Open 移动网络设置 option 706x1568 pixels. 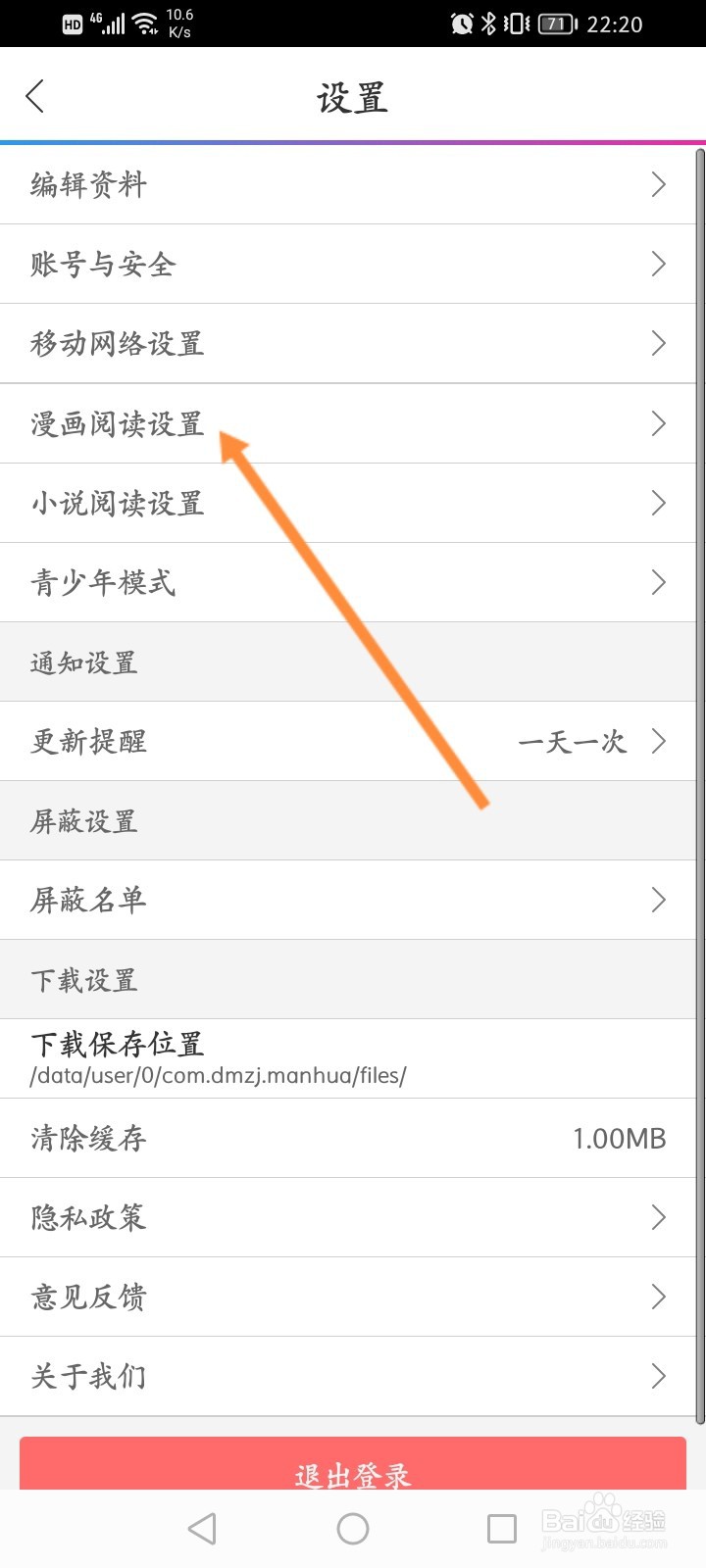coord(348,343)
